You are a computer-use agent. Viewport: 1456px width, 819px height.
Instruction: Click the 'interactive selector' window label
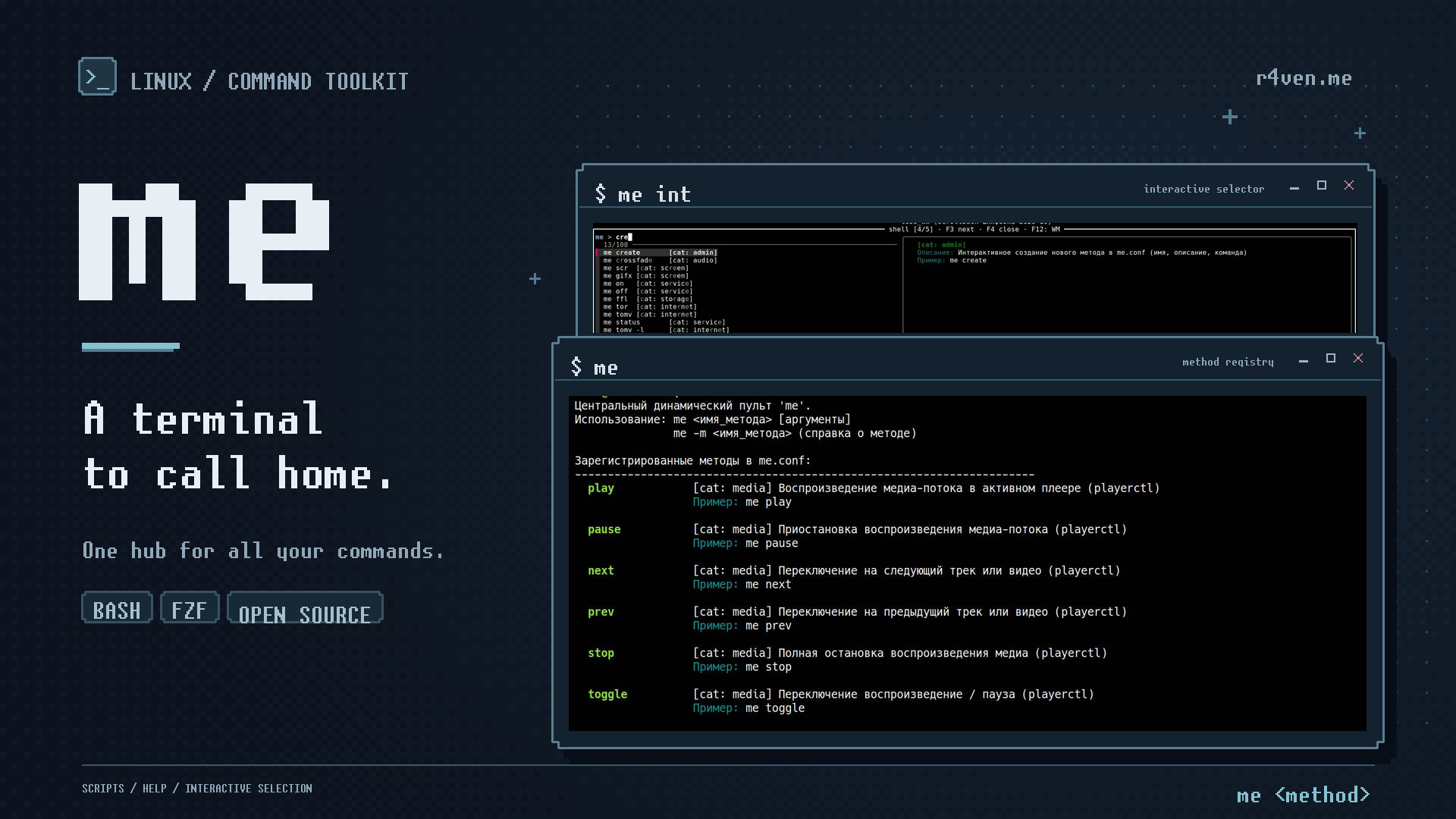1203,189
